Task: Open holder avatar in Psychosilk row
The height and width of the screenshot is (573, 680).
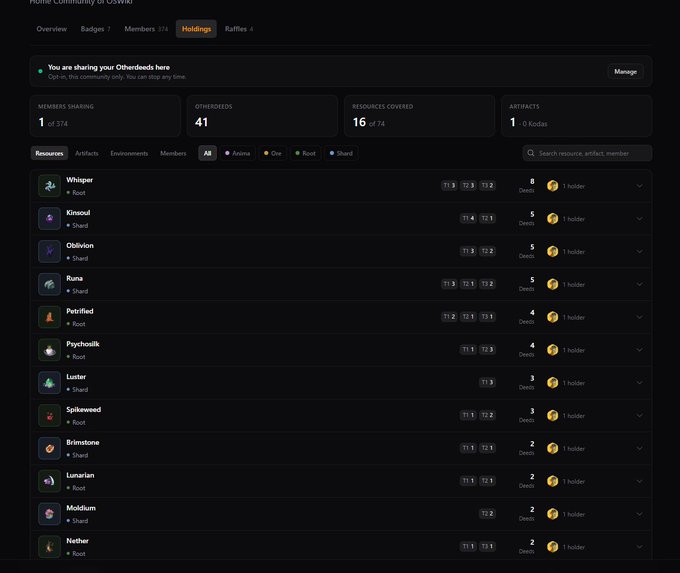Action: tap(552, 350)
